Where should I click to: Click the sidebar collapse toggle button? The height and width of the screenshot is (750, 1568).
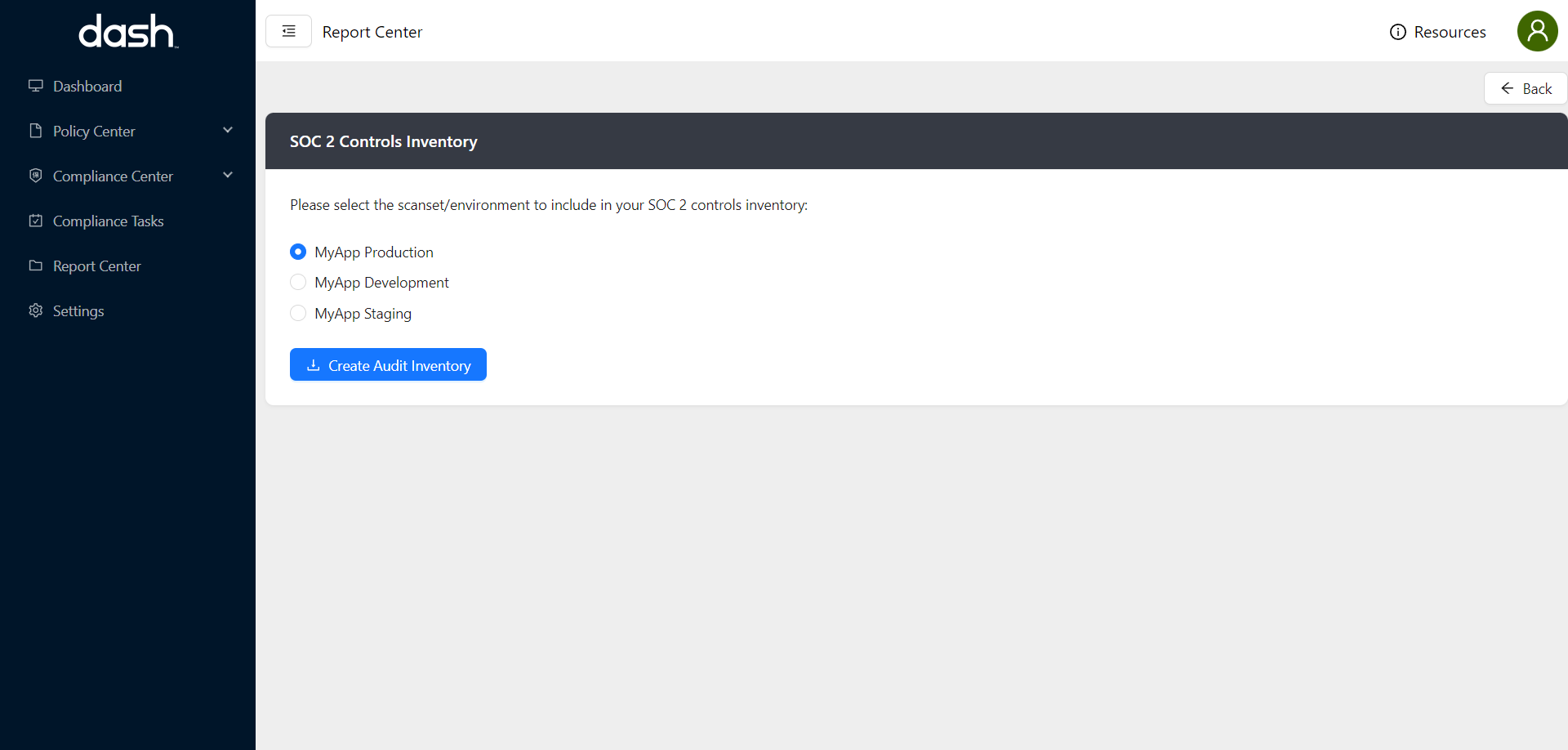click(x=288, y=31)
